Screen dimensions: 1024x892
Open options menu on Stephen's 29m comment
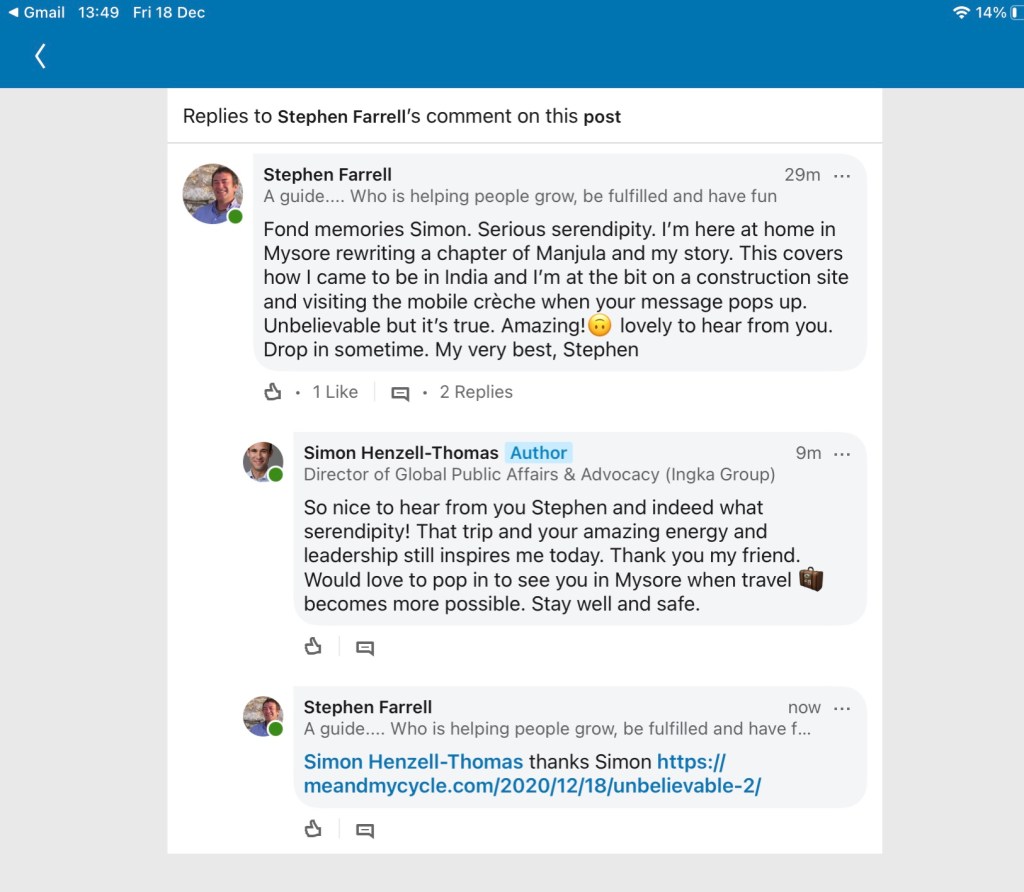pyautogui.click(x=842, y=176)
